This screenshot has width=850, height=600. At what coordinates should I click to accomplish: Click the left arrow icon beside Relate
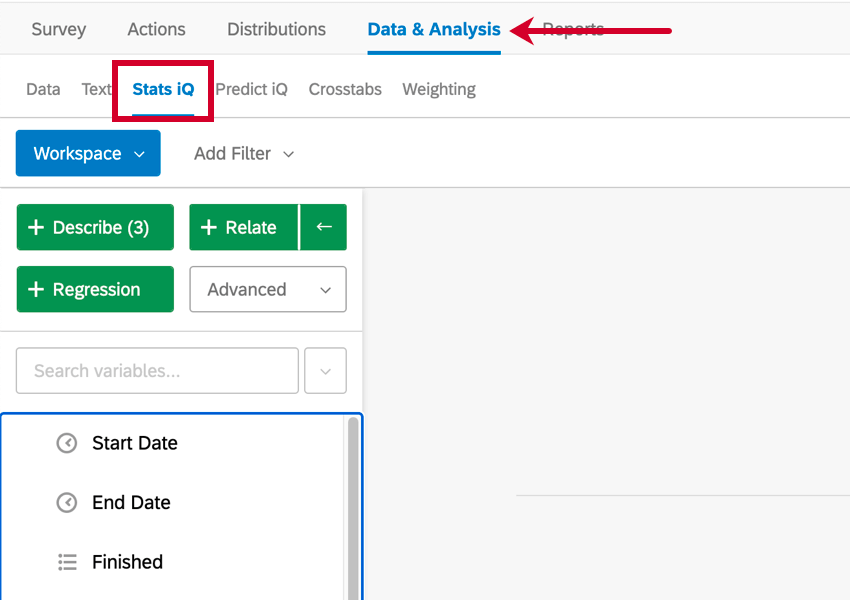tap(323, 227)
